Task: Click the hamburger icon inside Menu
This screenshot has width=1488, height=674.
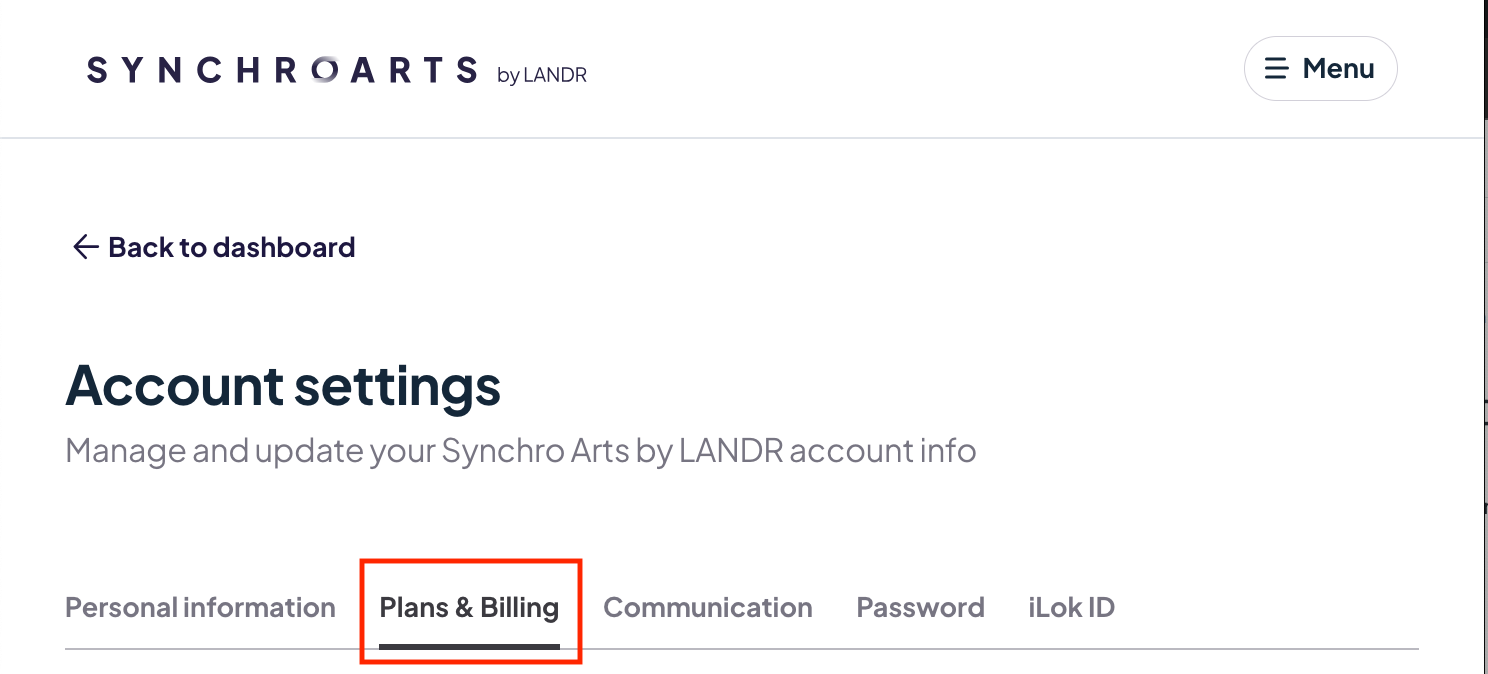Action: tap(1276, 69)
